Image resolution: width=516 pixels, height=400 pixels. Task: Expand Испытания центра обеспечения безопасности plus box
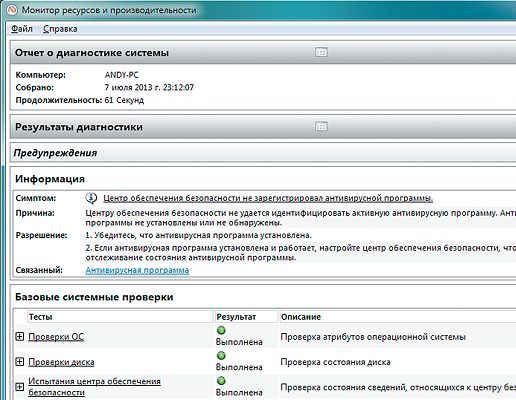[20, 387]
